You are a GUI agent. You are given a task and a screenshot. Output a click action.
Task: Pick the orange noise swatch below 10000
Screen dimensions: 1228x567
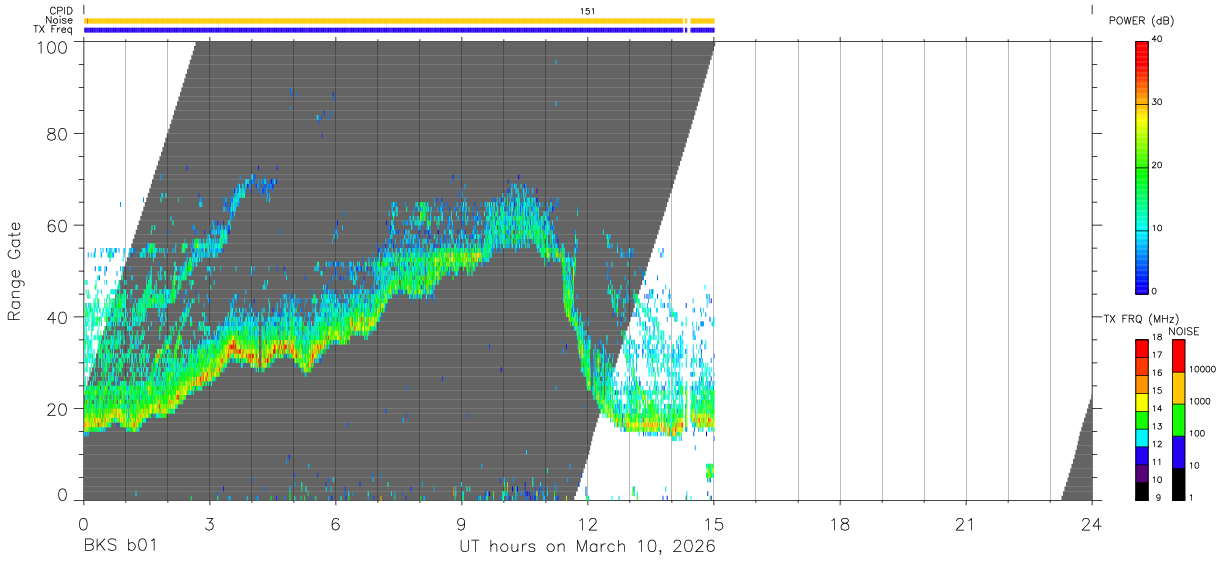point(1178,388)
